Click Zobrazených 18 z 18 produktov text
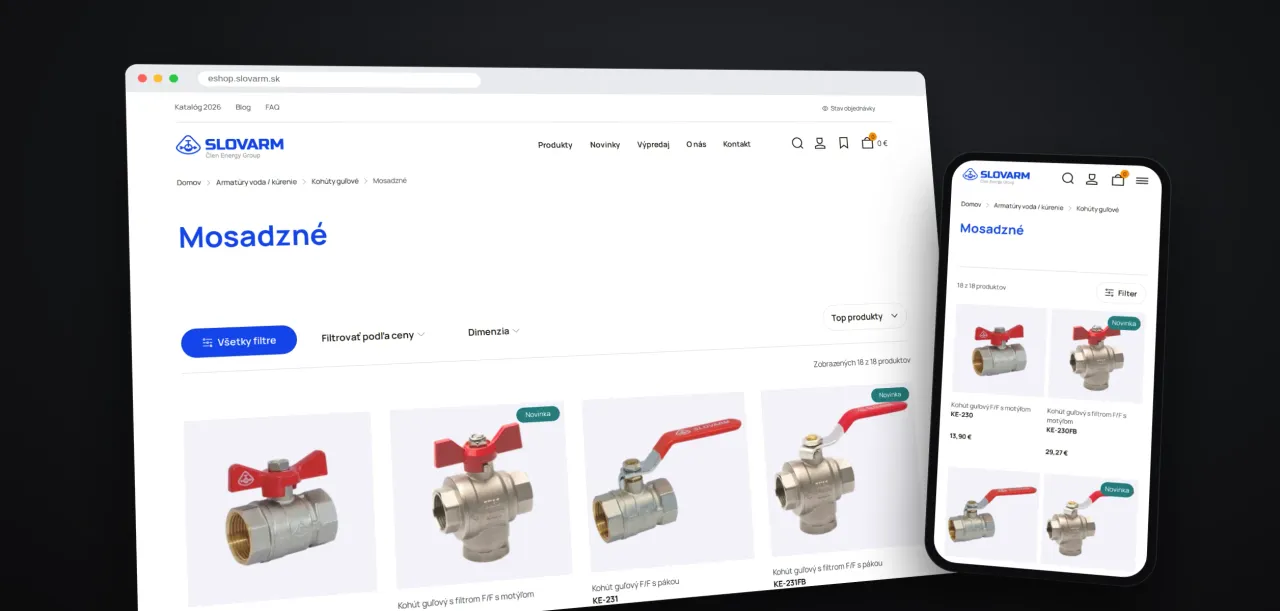Screen dimensions: 1280x611 862,362
